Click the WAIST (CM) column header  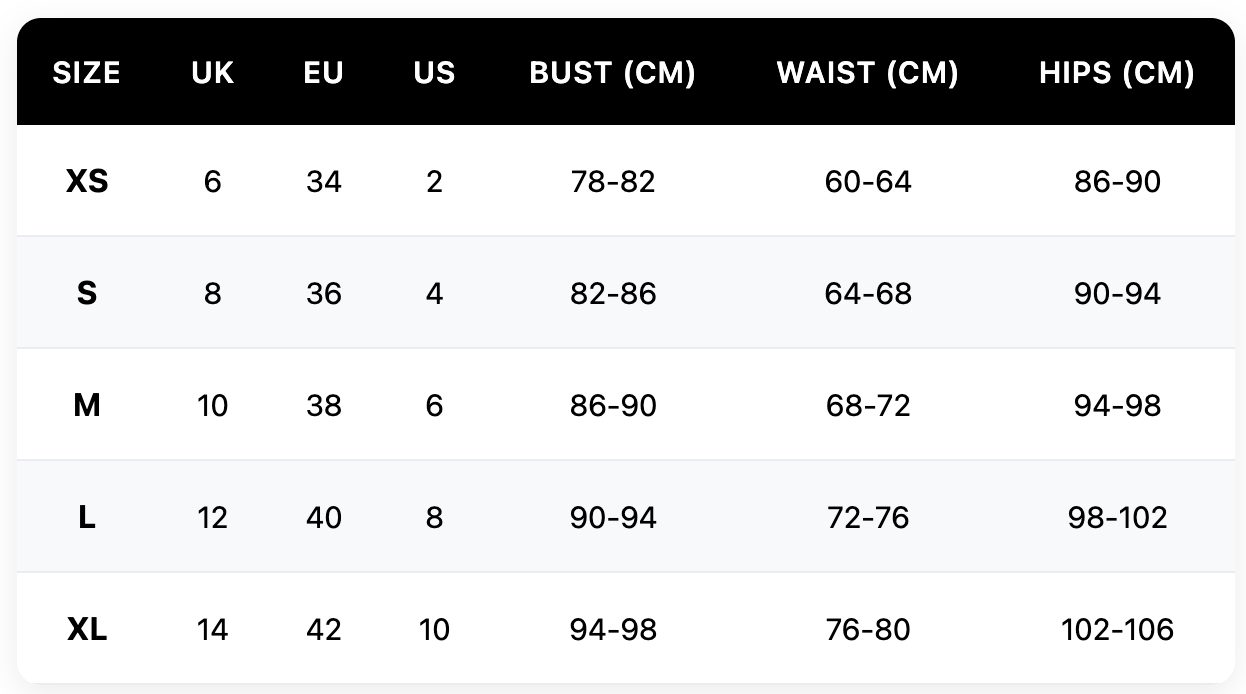coord(867,73)
